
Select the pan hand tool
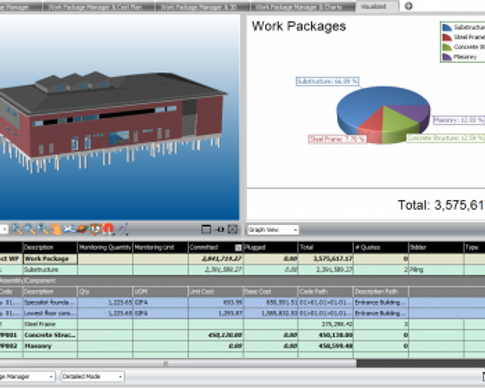click(56, 229)
